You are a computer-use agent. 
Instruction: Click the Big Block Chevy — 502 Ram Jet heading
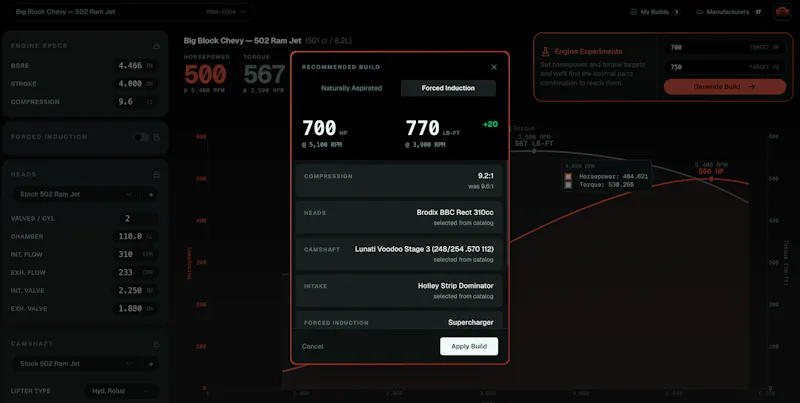point(243,41)
